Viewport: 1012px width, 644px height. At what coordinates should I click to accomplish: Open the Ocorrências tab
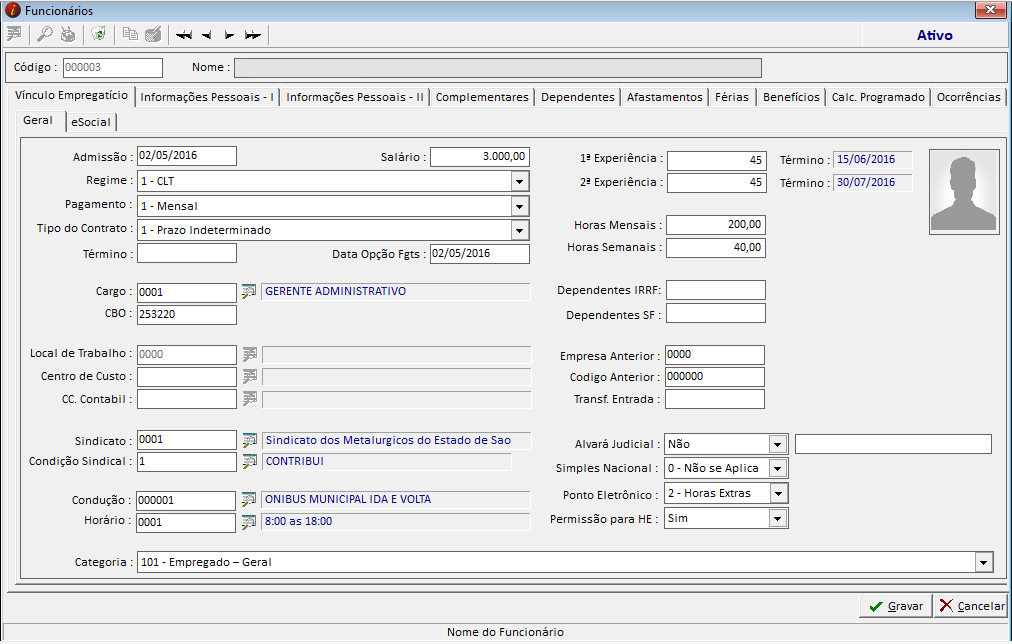click(x=969, y=97)
